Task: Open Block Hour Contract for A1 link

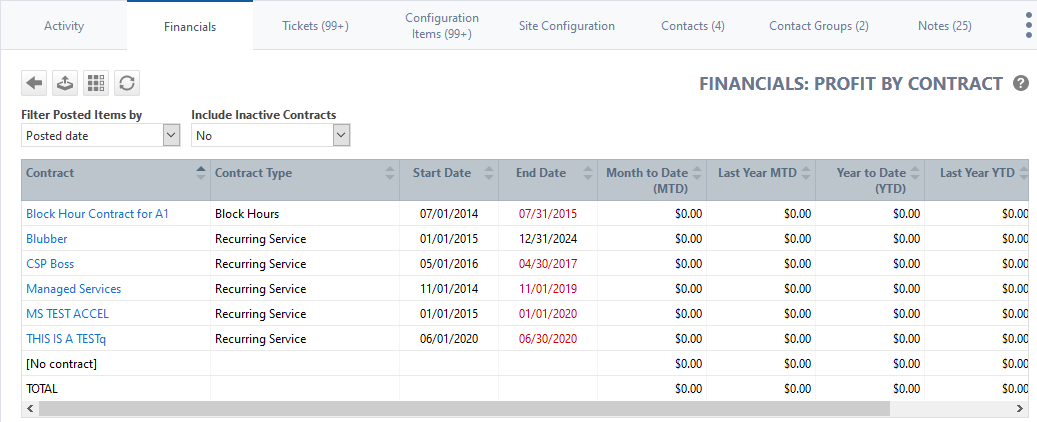Action: pyautogui.click(x=98, y=214)
